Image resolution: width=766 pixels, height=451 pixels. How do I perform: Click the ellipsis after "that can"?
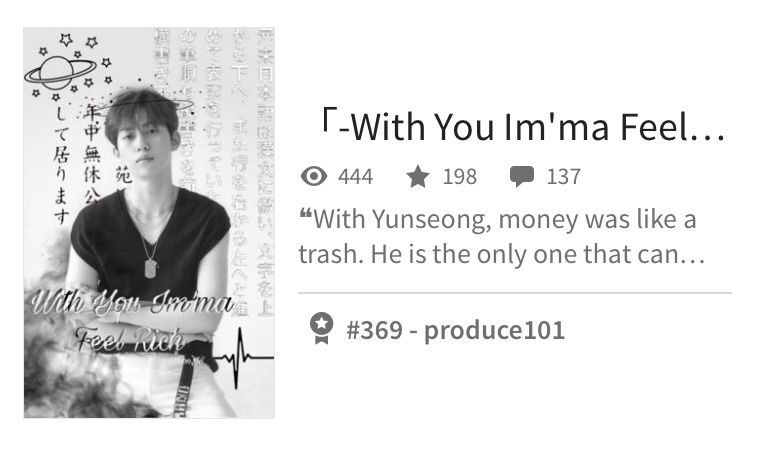690,261
